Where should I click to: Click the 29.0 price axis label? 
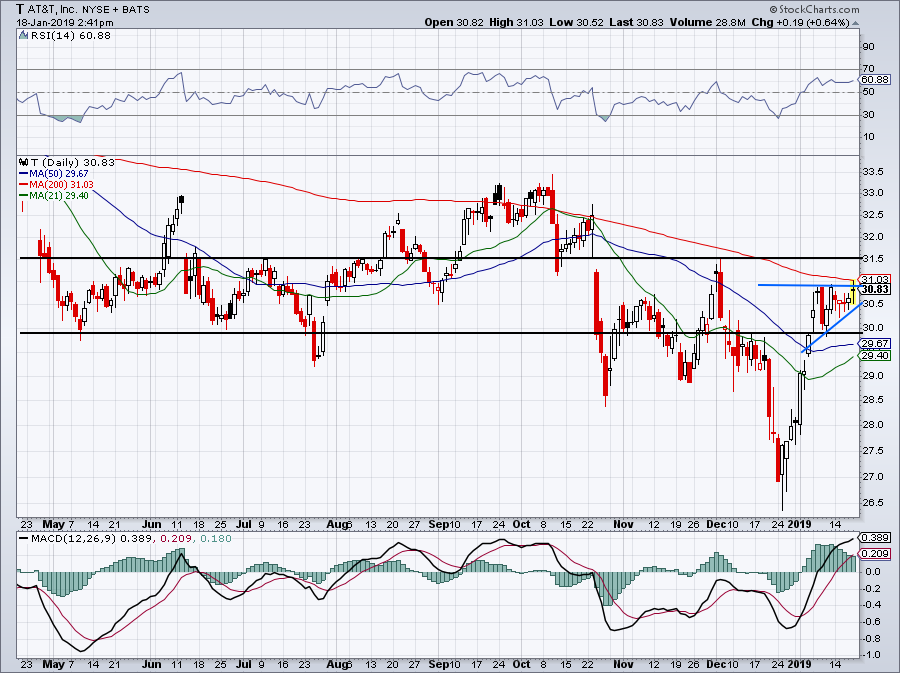[872, 376]
